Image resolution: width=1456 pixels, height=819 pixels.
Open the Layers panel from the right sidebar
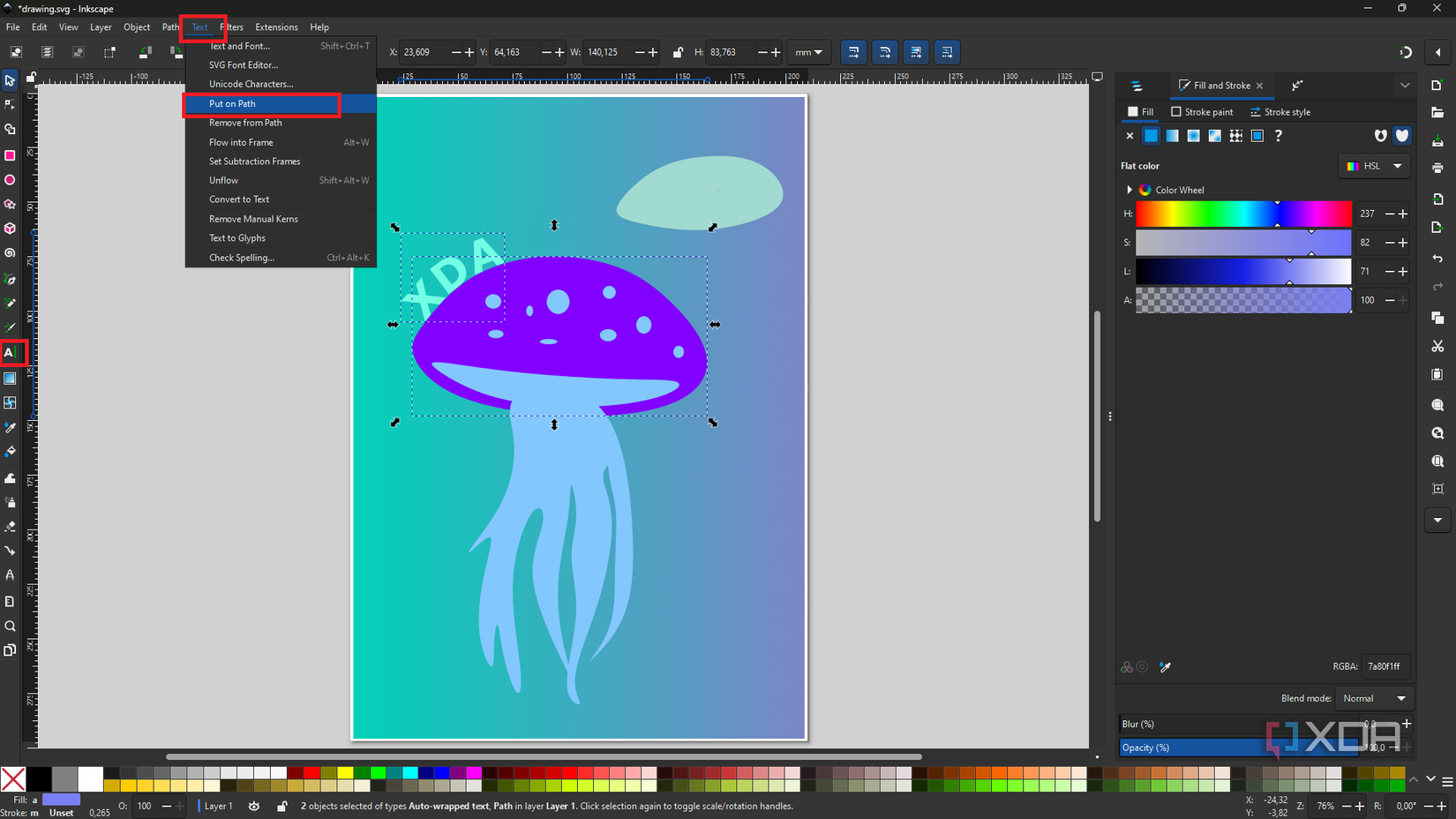coord(1138,85)
